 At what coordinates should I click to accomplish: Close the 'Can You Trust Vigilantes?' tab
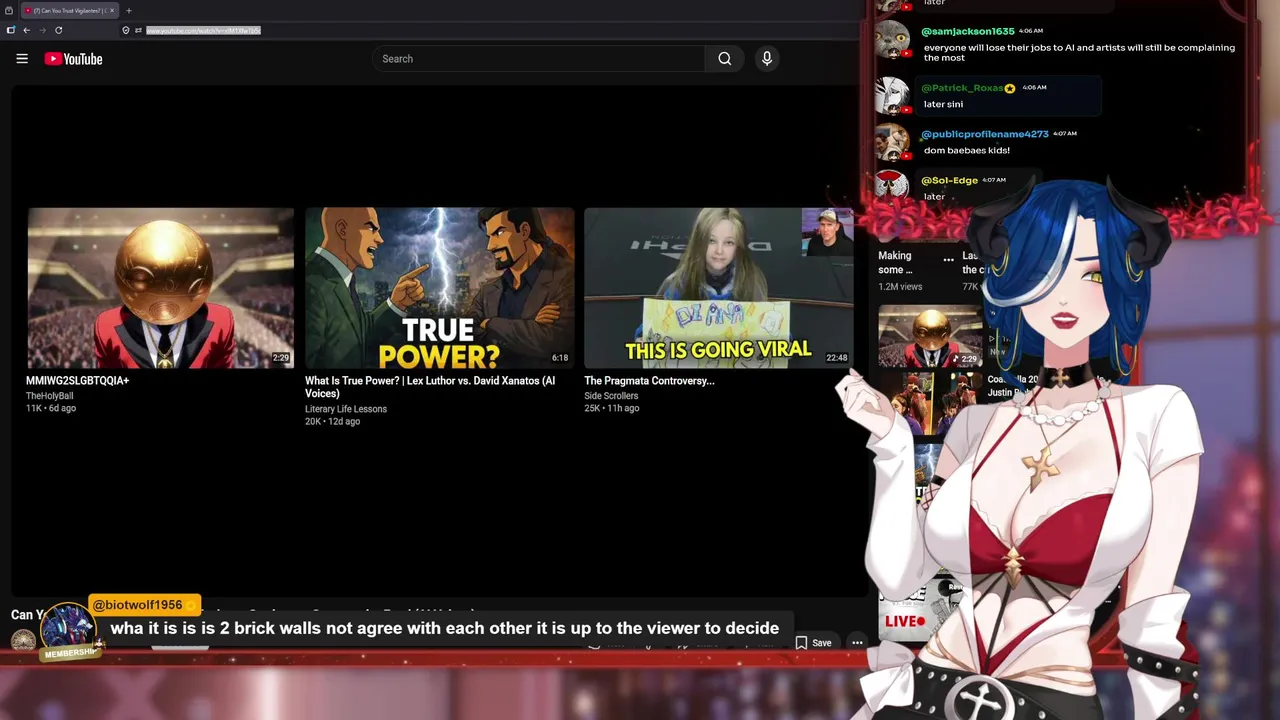click(112, 10)
